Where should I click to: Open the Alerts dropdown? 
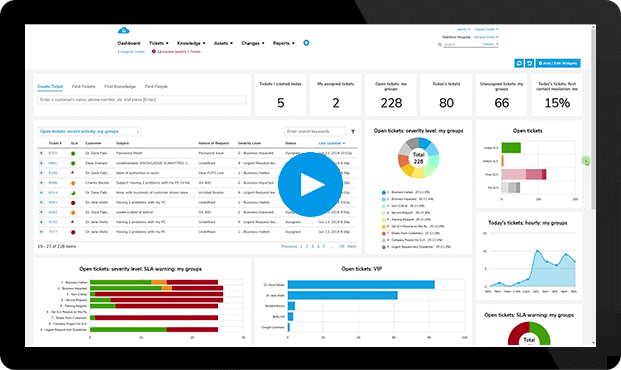(463, 29)
